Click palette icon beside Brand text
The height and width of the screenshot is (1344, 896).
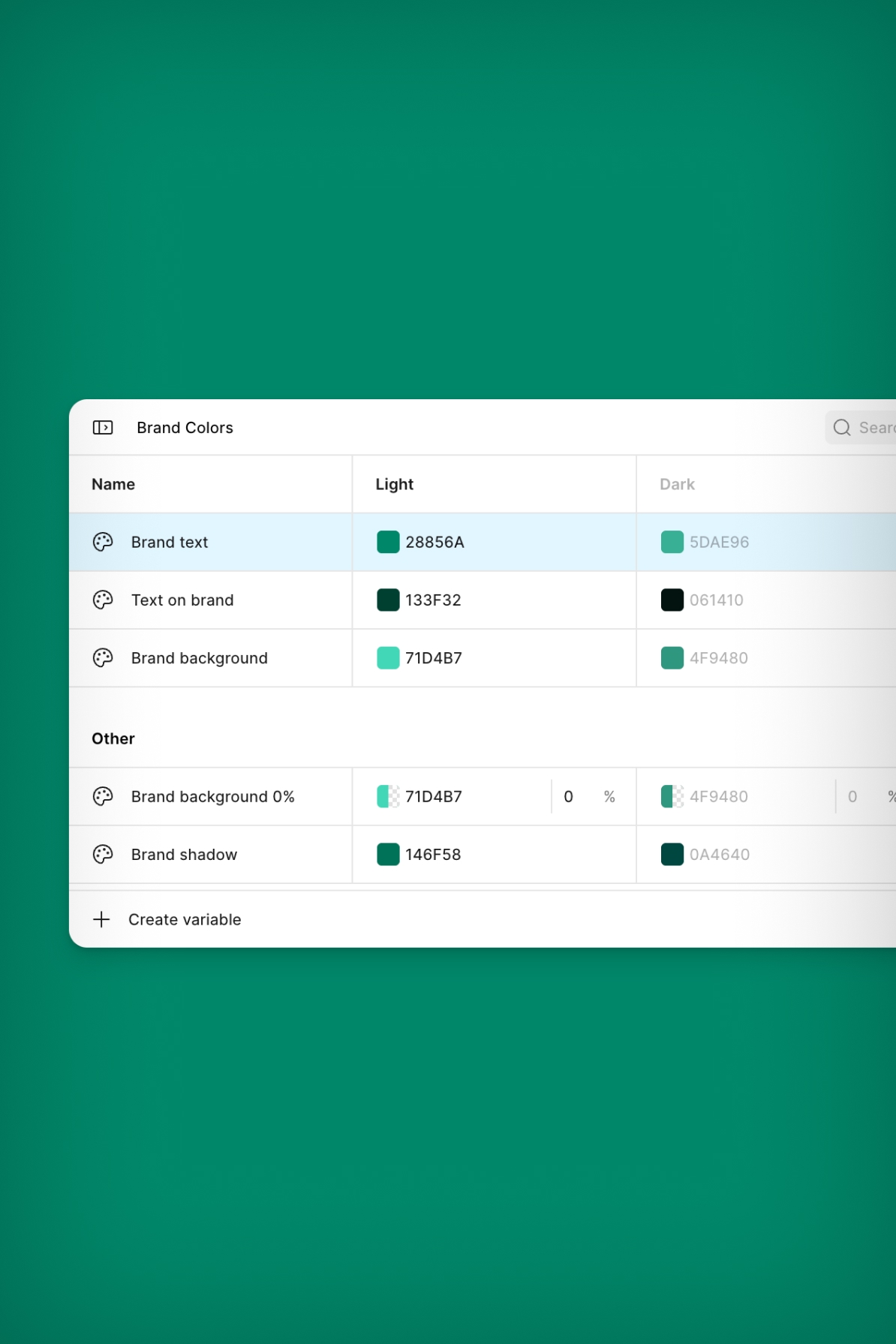click(x=103, y=542)
